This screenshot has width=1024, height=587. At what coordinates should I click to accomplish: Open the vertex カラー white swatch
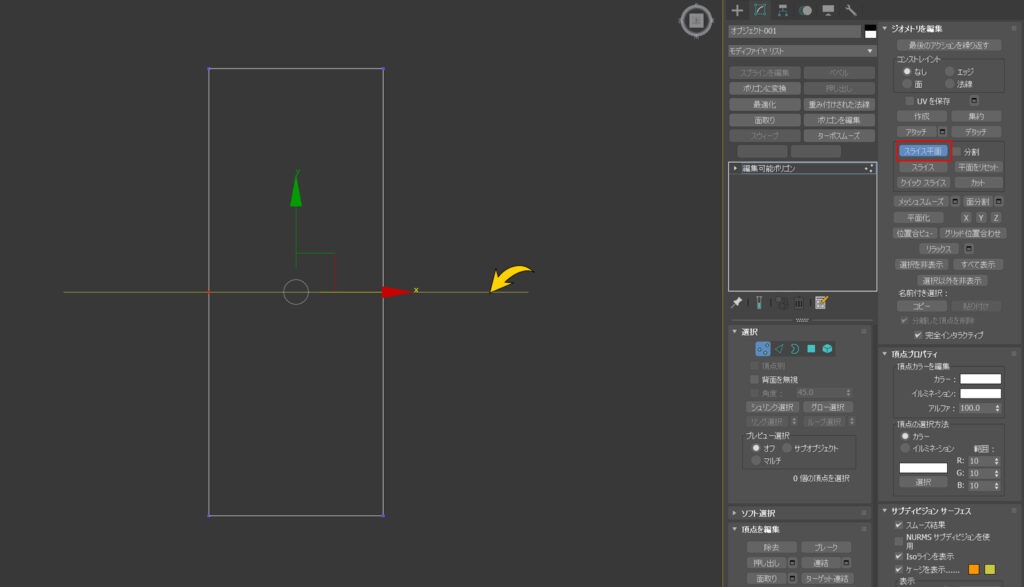point(980,379)
